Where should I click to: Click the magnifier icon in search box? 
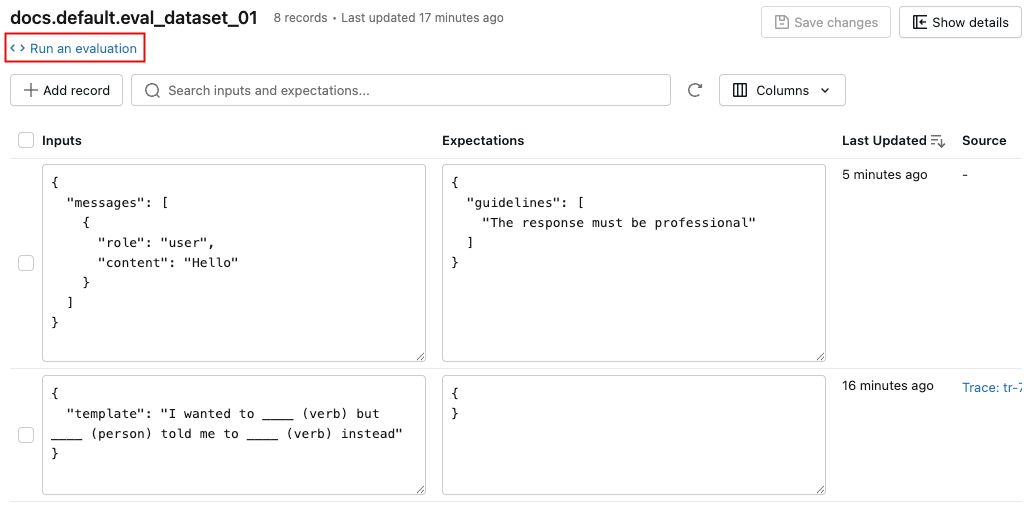[x=153, y=90]
